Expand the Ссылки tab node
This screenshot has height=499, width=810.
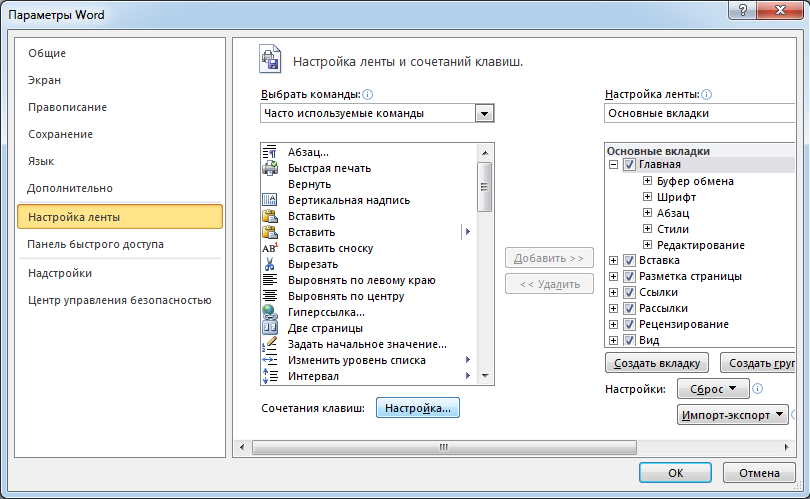(x=613, y=292)
